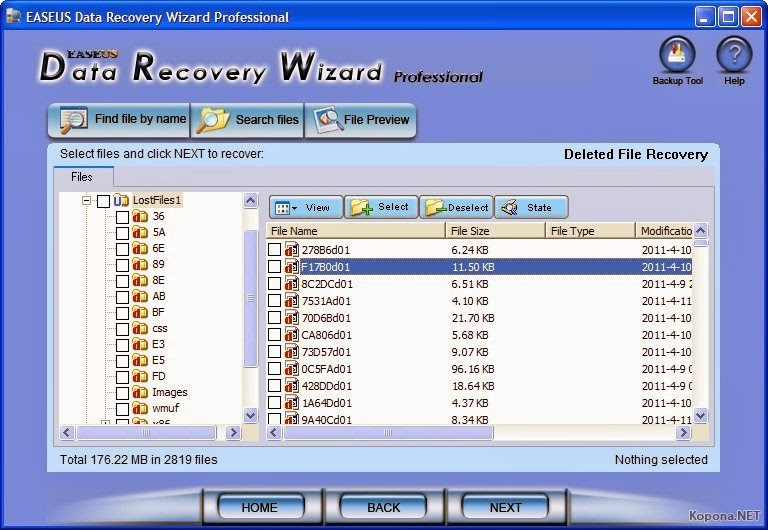Click the file list scroll right arrow

(x=683, y=433)
